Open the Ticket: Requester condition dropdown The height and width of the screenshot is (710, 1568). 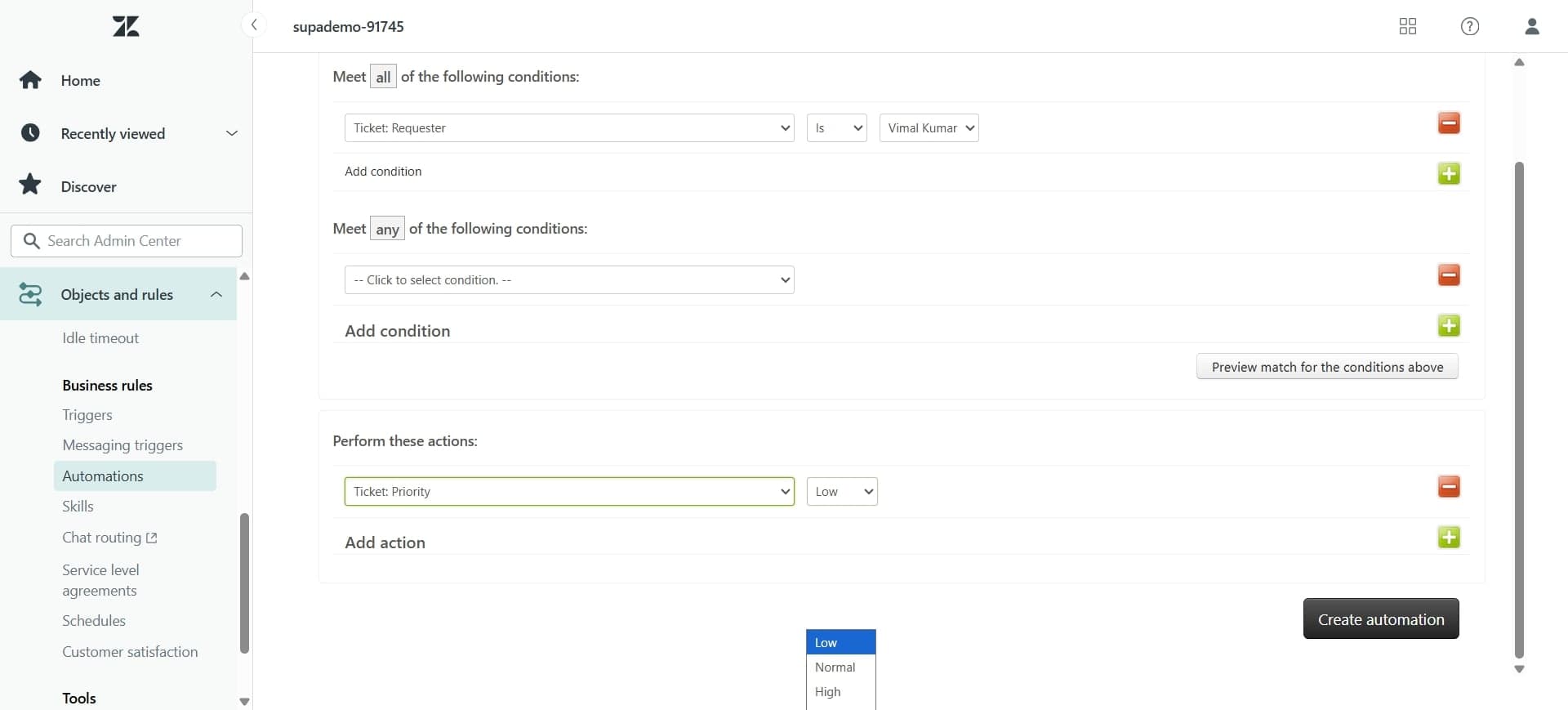coord(569,128)
